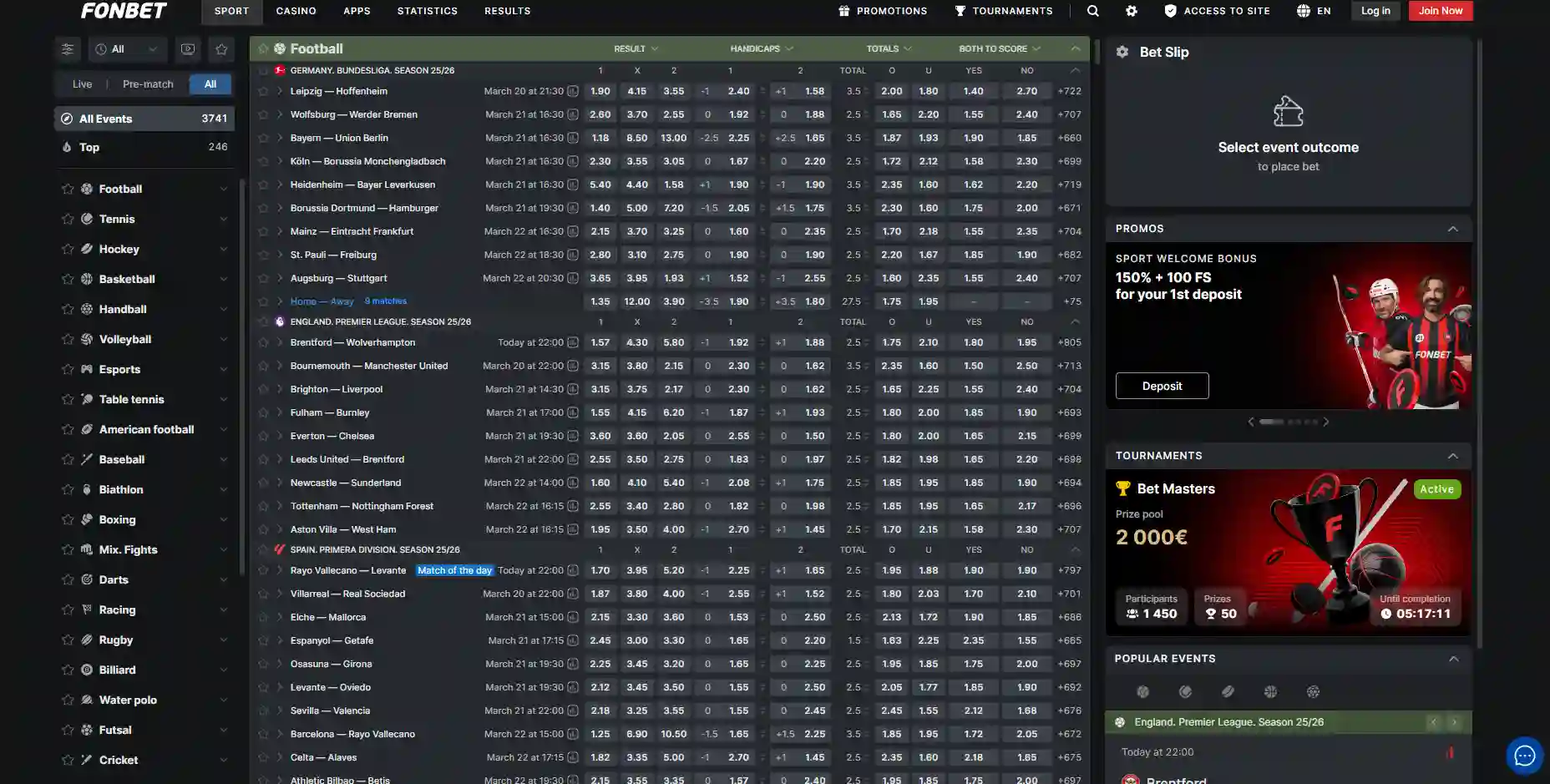The image size is (1550, 784).
Task: Favorite Leipzig — Hoffenheim match star
Action: click(x=263, y=91)
